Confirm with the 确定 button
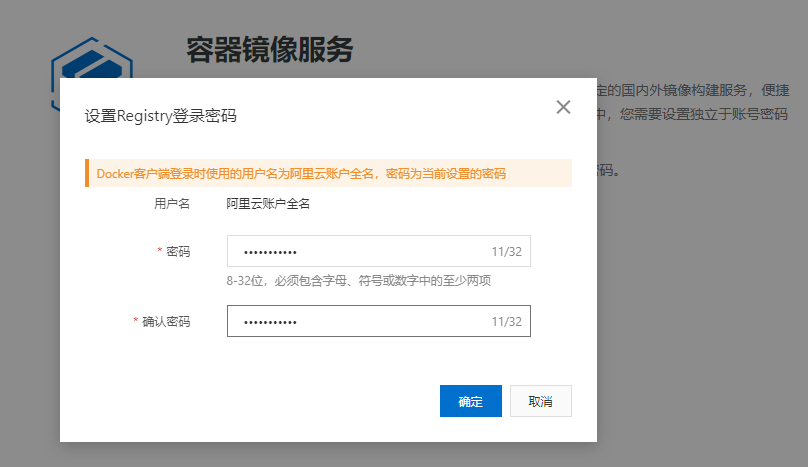Image resolution: width=808 pixels, height=467 pixels. [470, 401]
